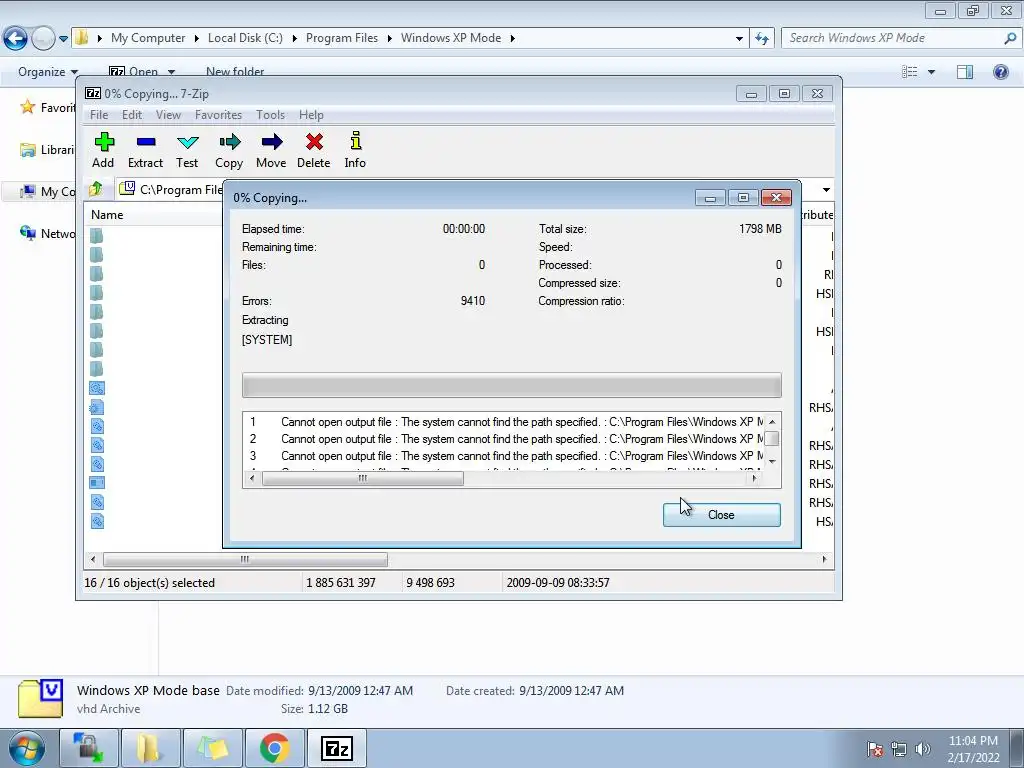Viewport: 1024px width, 768px height.
Task: Select the Network item in navigation pane
Action: coord(47,233)
